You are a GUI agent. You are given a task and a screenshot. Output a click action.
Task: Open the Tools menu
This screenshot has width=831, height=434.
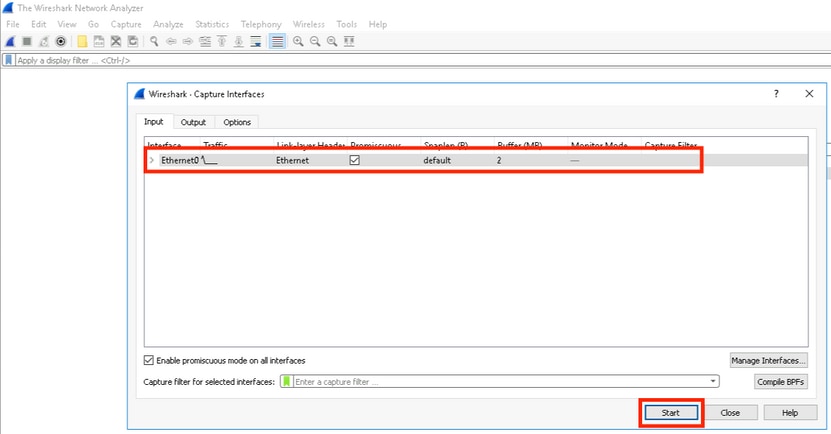click(x=347, y=24)
